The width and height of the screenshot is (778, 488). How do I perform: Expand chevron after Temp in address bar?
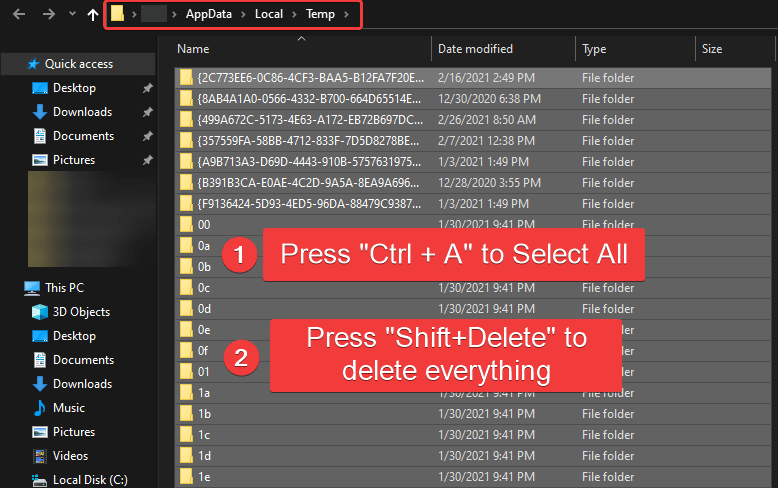coord(346,14)
